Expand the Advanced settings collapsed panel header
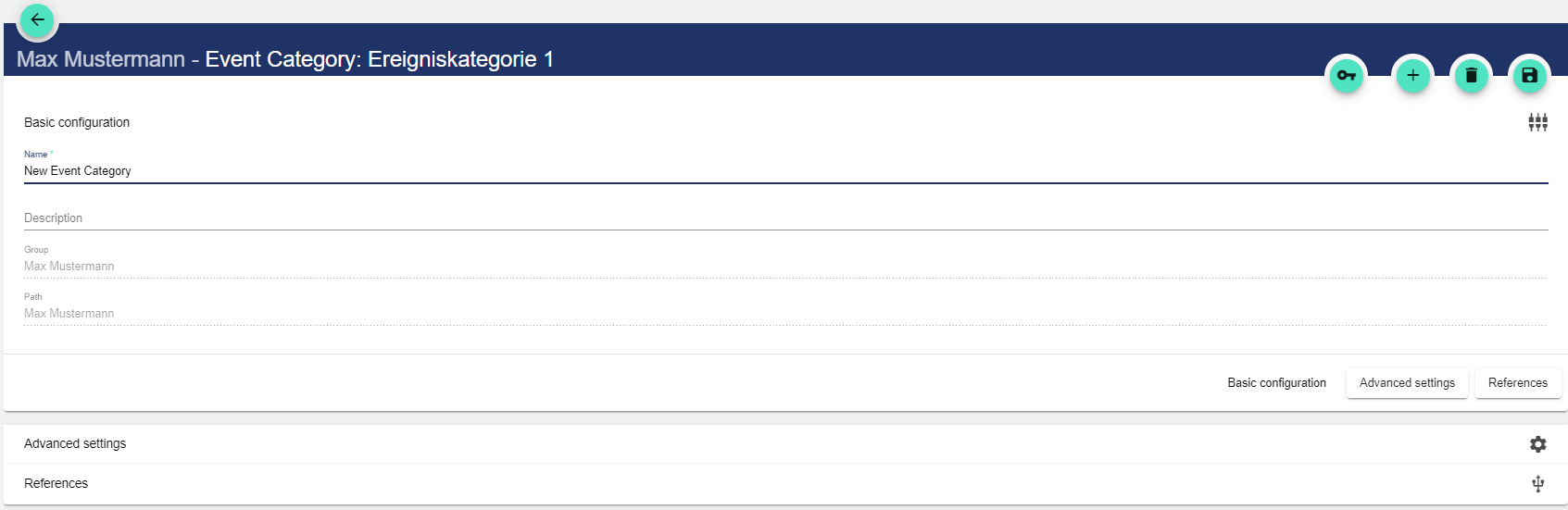 coord(75,444)
